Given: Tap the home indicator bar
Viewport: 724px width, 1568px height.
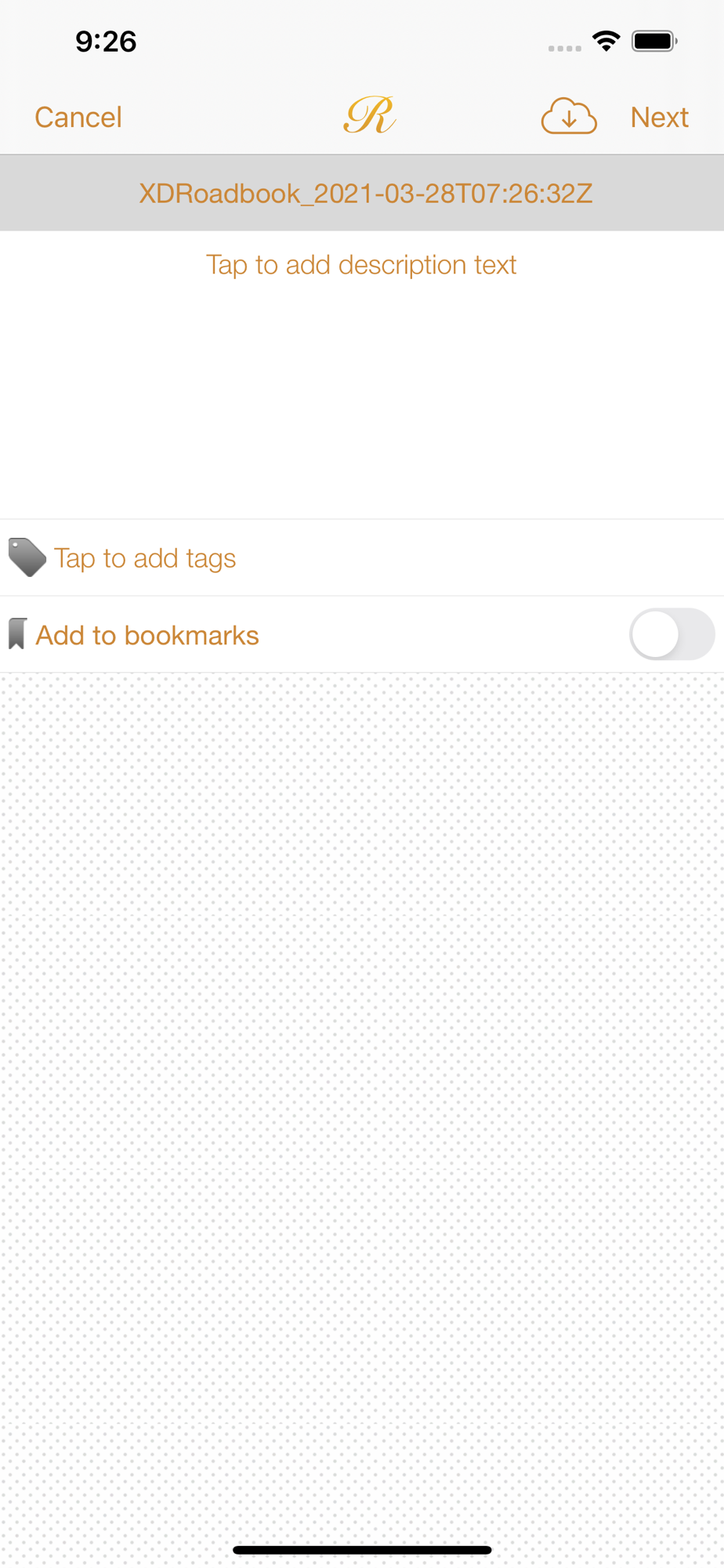Looking at the screenshot, I should [x=362, y=1550].
